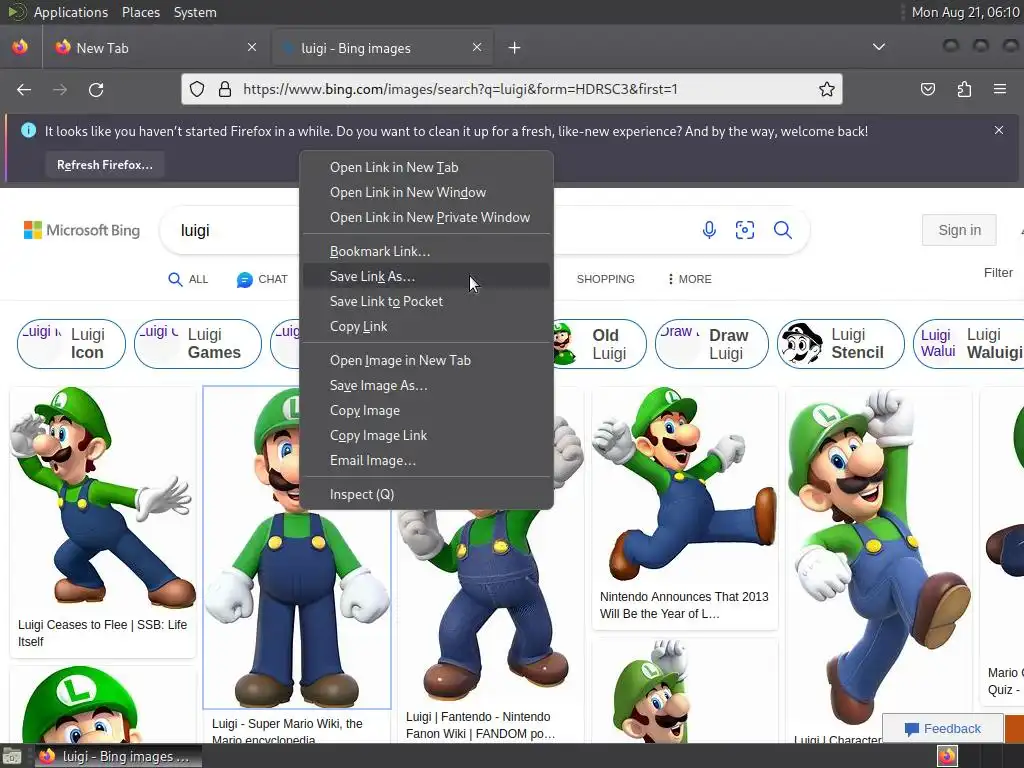Open the Firefox hamburger application menu
The width and height of the screenshot is (1024, 768).
1000,89
